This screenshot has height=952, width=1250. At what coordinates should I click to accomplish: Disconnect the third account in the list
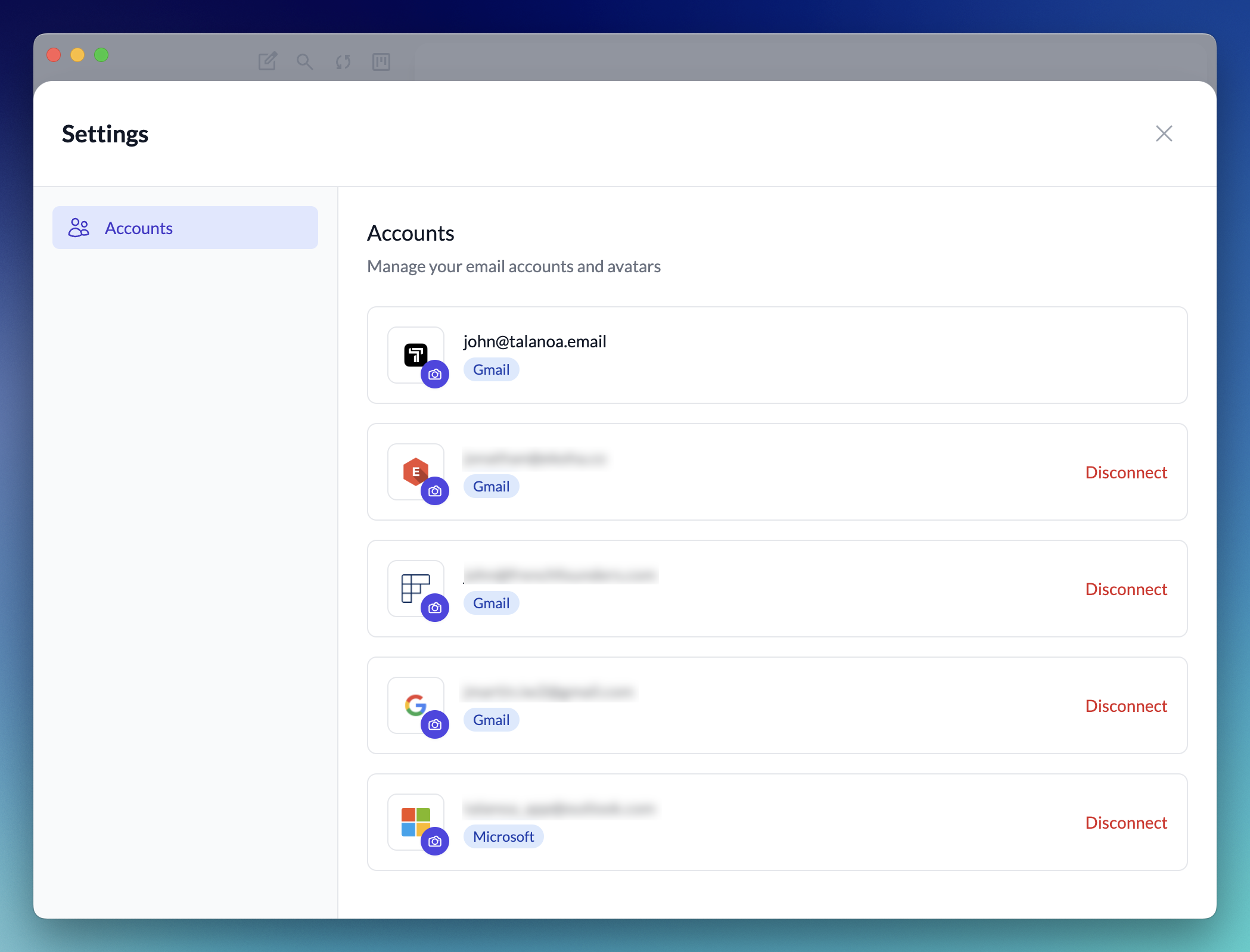(1126, 589)
